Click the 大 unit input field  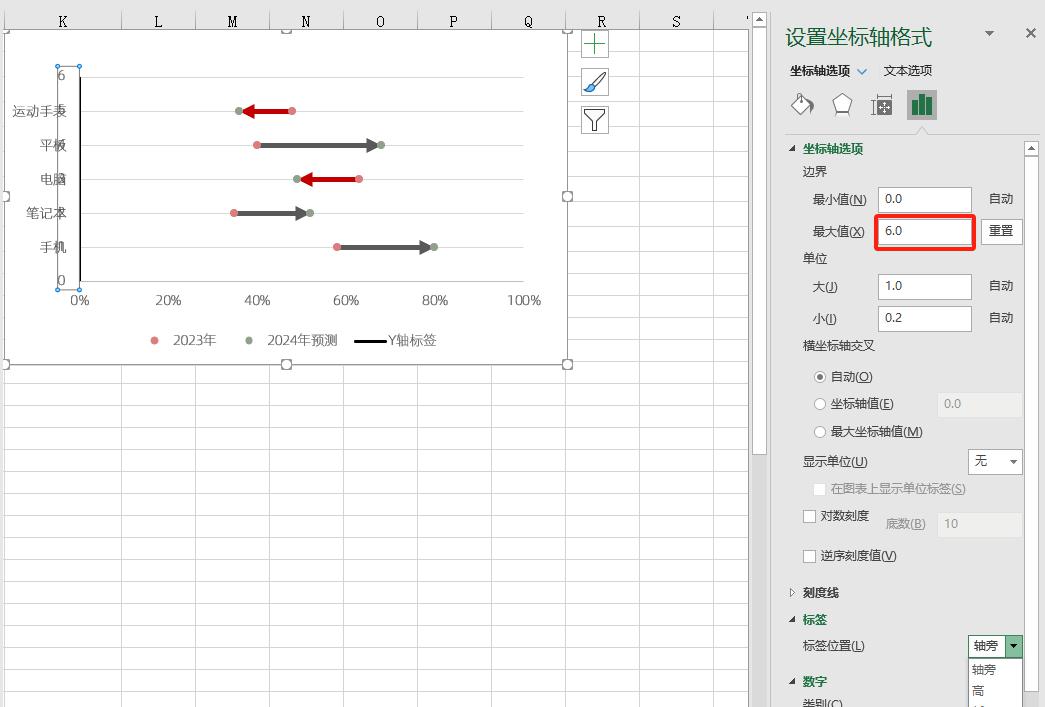click(x=924, y=287)
